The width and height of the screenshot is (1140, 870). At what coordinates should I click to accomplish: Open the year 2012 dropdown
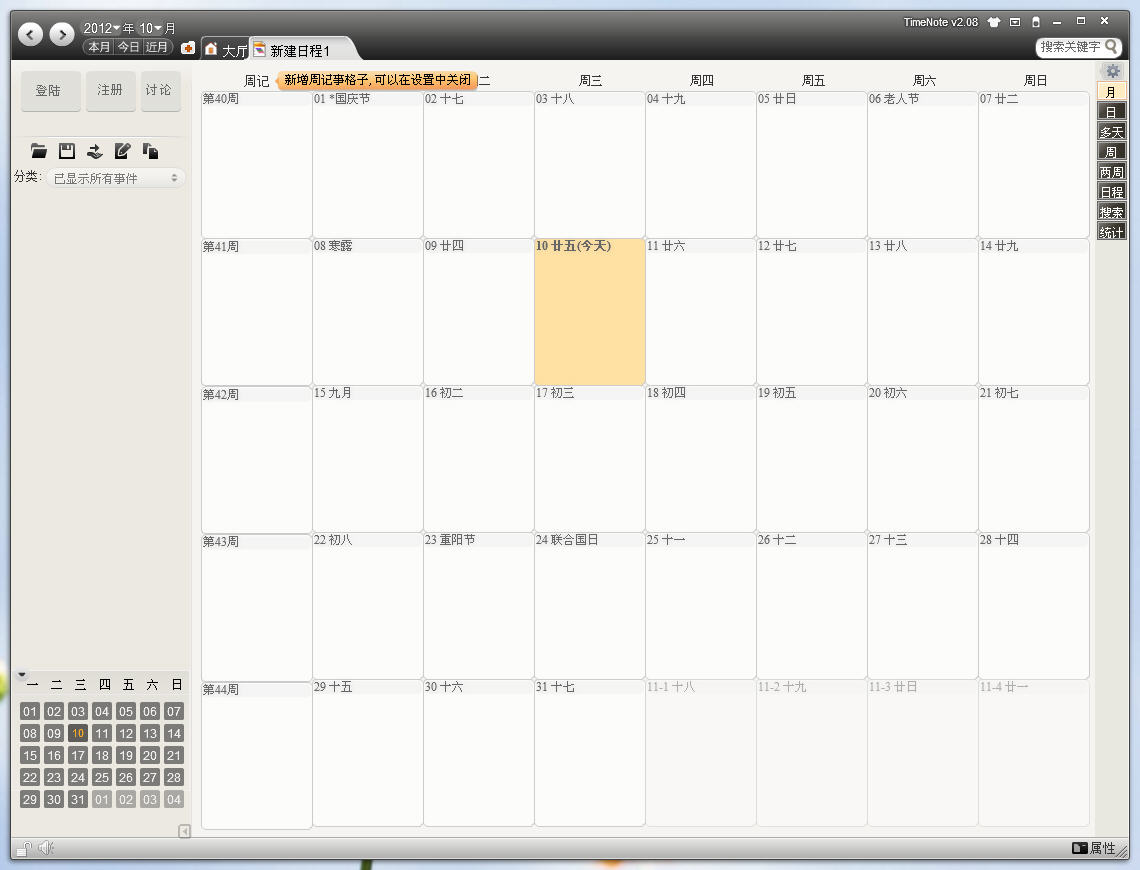pyautogui.click(x=102, y=28)
